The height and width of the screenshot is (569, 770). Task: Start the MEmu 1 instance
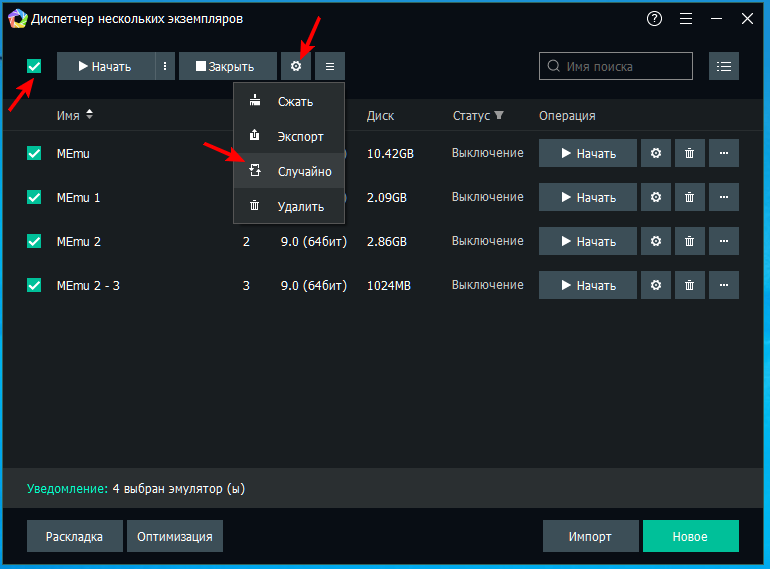588,197
